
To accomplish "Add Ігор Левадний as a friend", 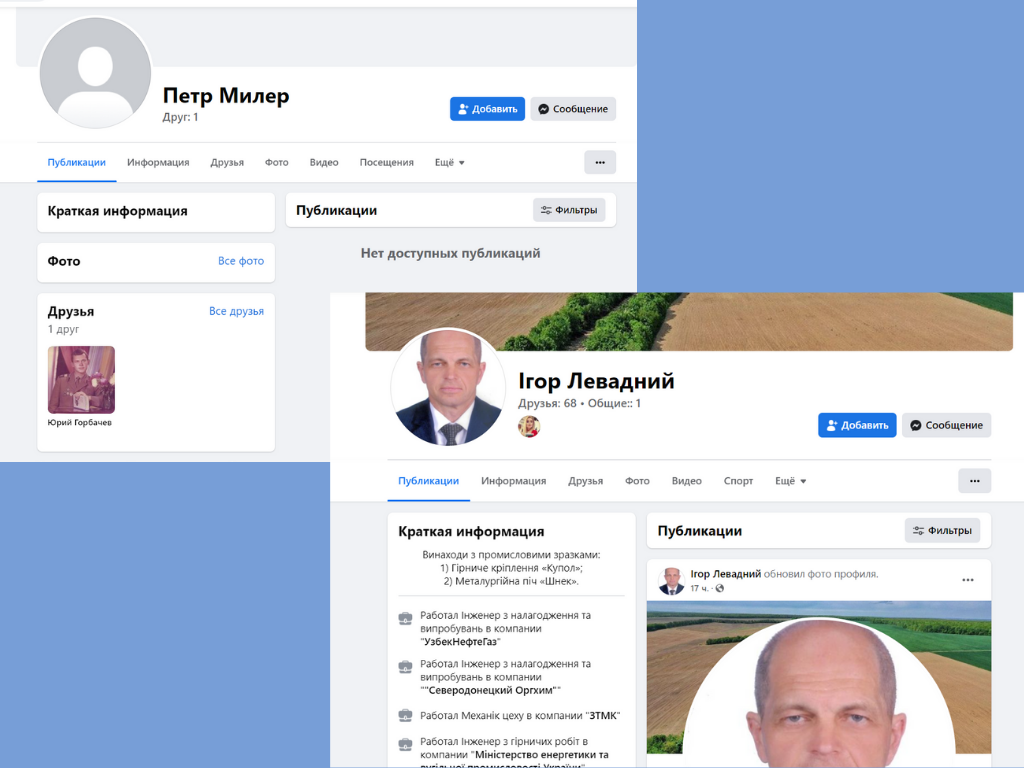I will pyautogui.click(x=857, y=425).
